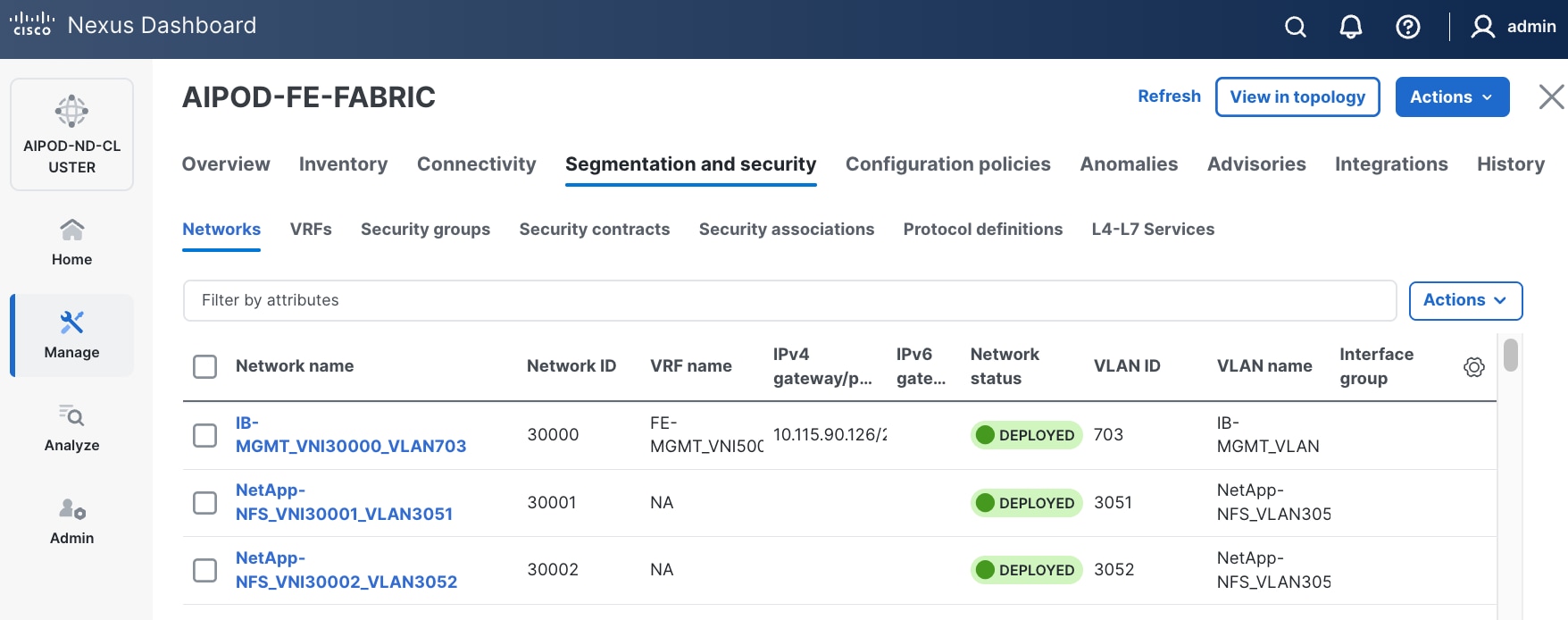This screenshot has width=1568, height=620.
Task: Open the Connectivity tab
Action: pyautogui.click(x=476, y=164)
